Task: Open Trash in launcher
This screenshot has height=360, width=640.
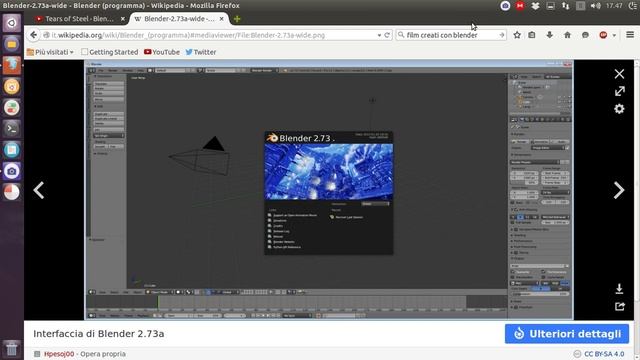Action: point(11,349)
